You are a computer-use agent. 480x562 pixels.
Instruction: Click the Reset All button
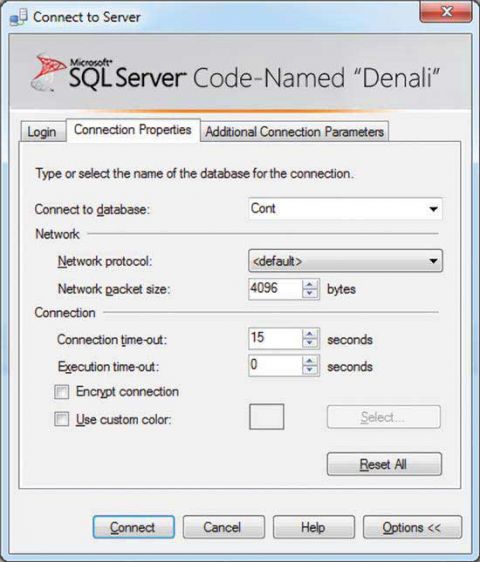coord(384,465)
